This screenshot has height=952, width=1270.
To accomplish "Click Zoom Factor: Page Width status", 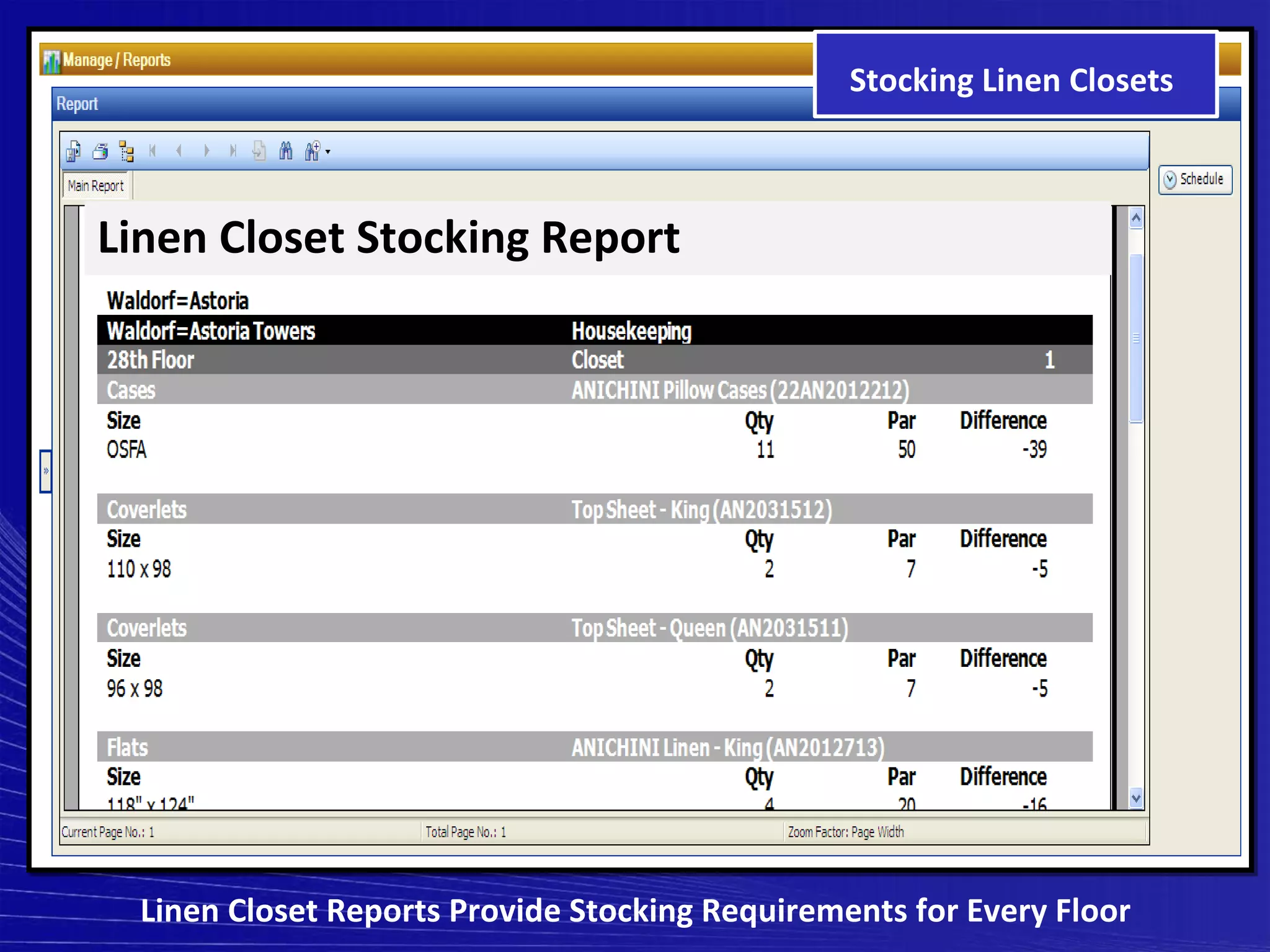I will pyautogui.click(x=846, y=832).
